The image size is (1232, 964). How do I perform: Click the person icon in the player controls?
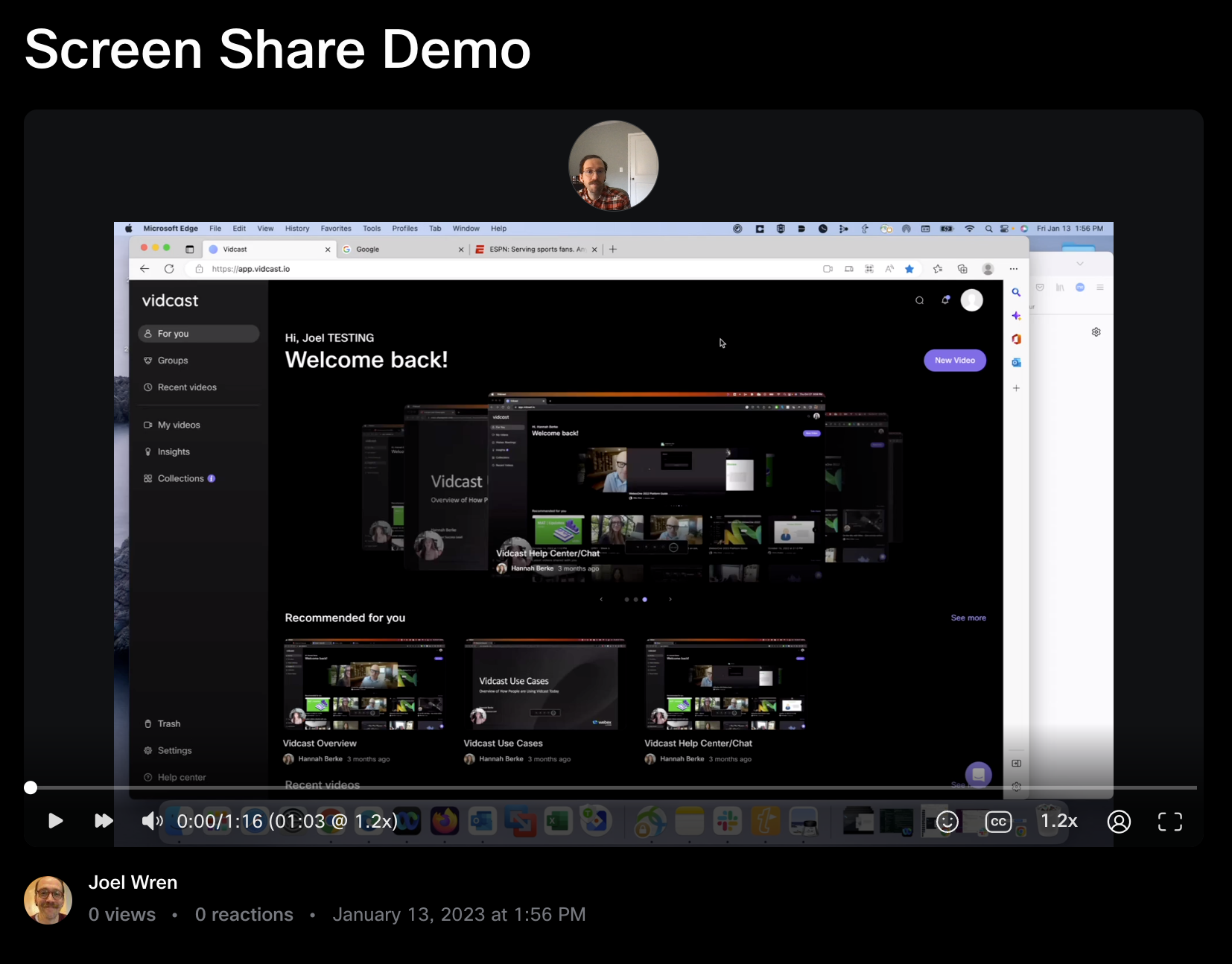(1119, 822)
